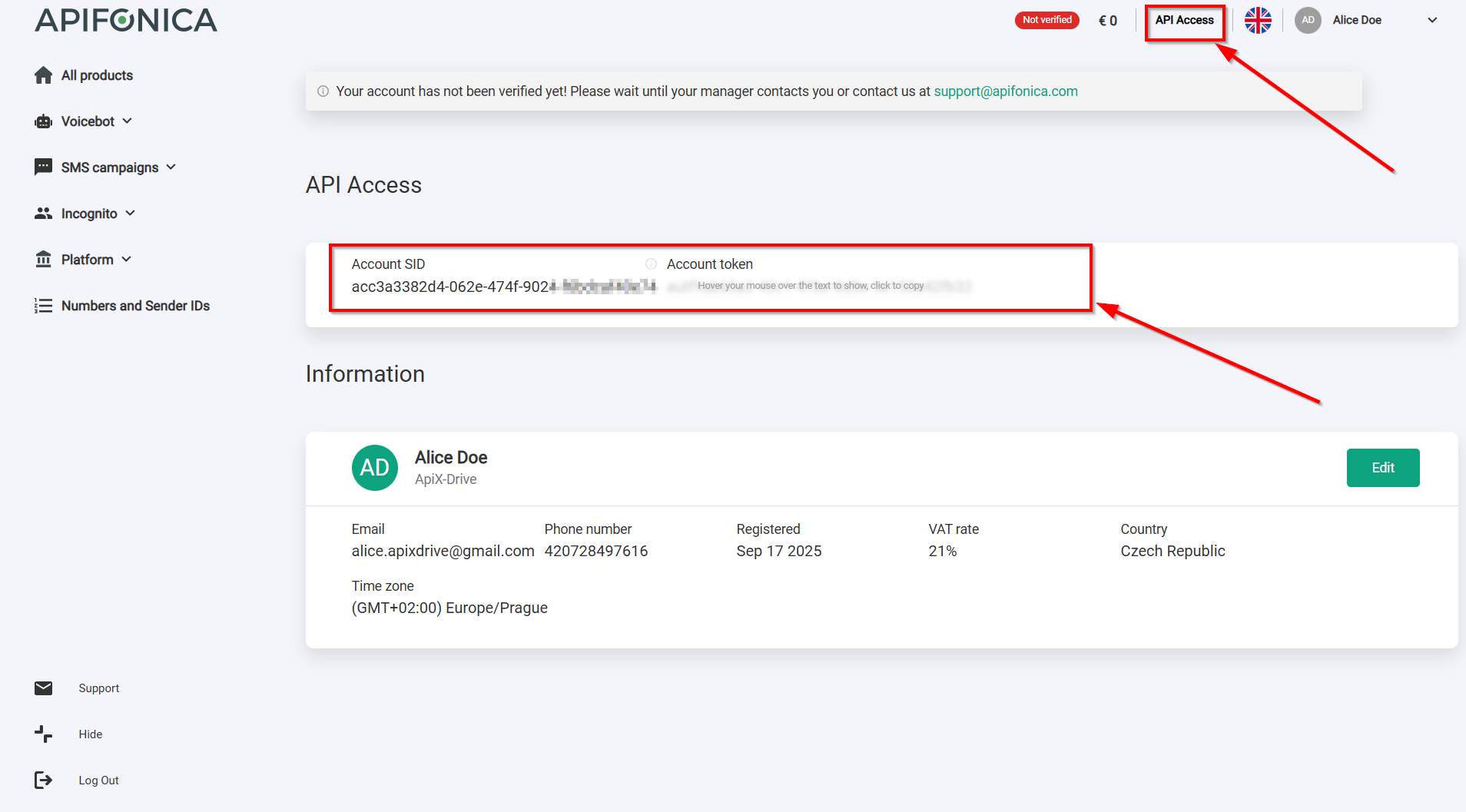
Task: Click the blurred Account token to copy
Action: tap(818, 287)
